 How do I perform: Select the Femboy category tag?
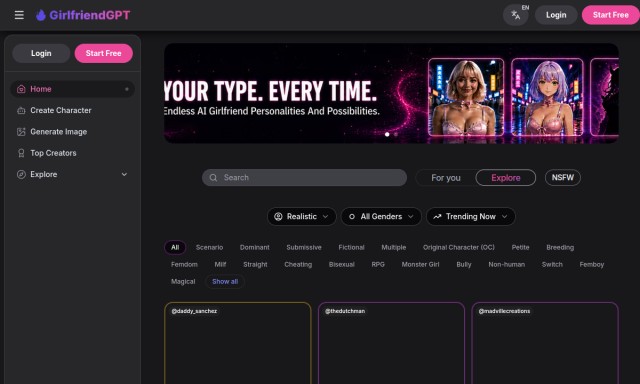[x=592, y=264]
